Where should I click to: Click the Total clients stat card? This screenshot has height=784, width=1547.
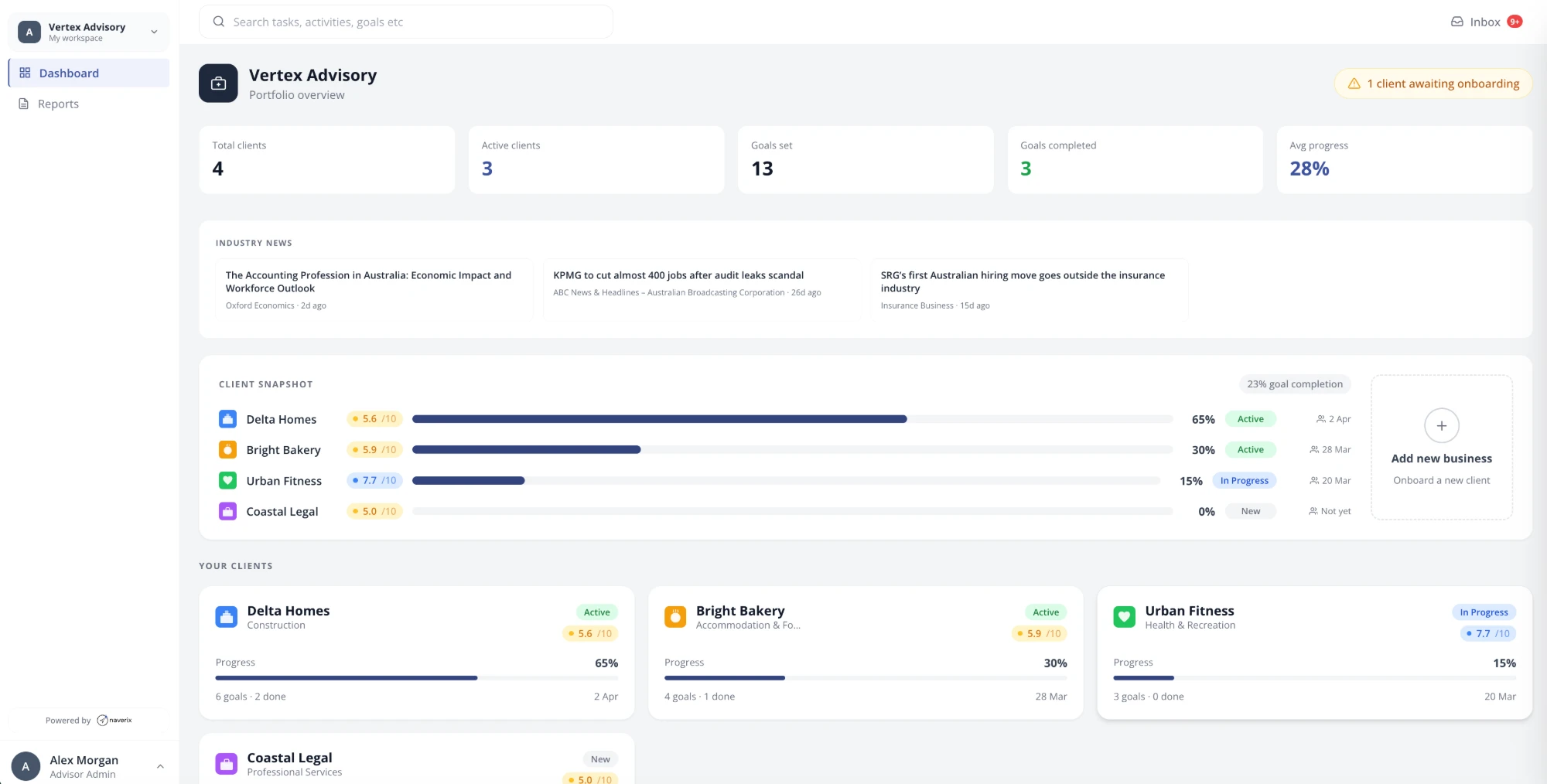327,160
